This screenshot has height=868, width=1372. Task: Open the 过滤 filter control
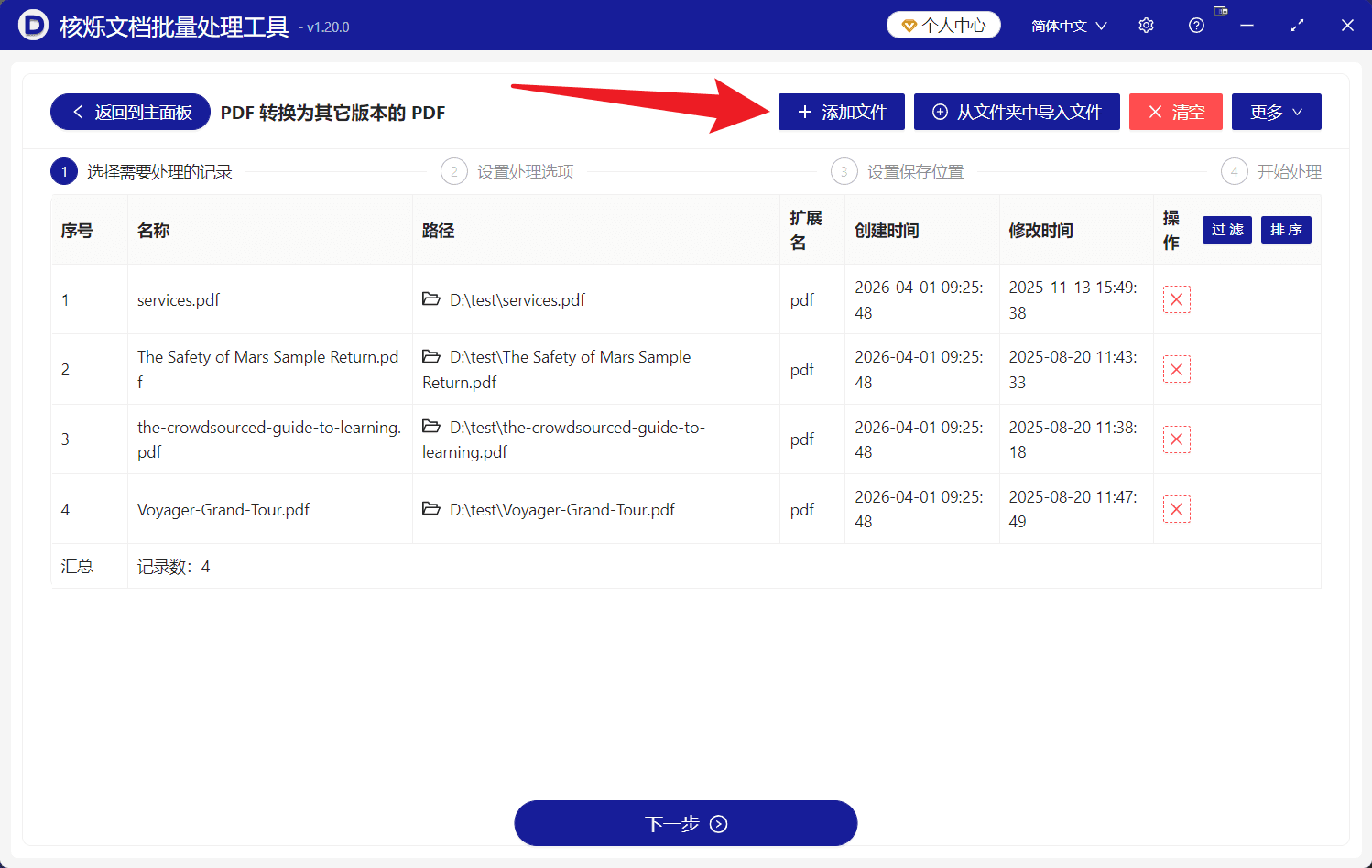click(x=1226, y=230)
